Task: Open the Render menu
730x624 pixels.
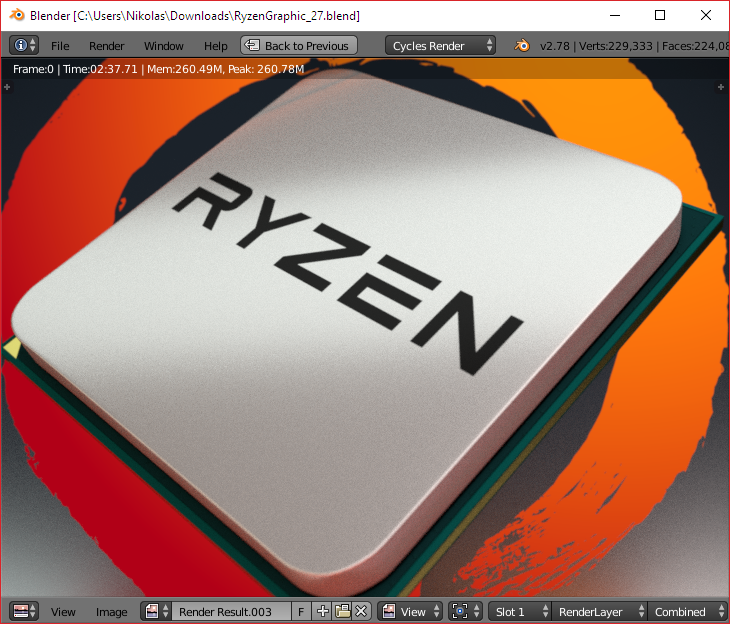Action: pos(107,46)
